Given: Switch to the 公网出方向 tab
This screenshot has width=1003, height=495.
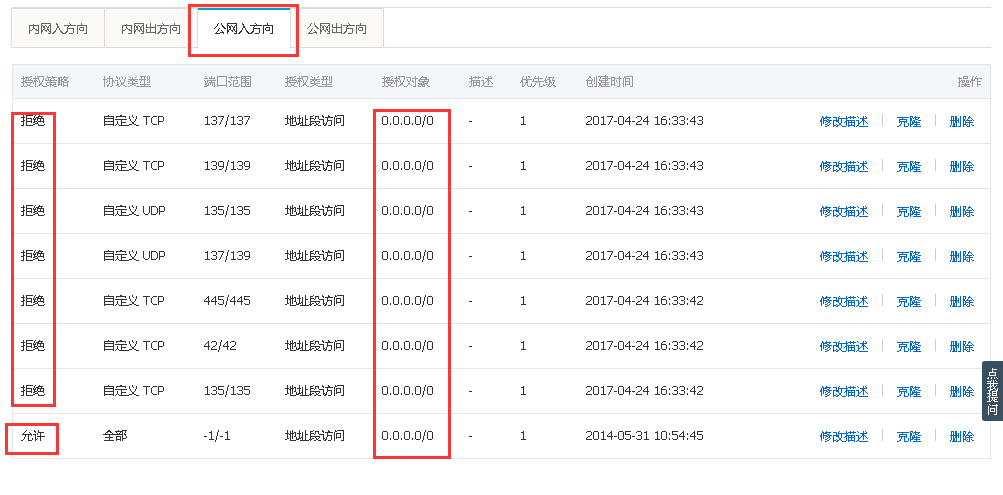Looking at the screenshot, I should click(x=336, y=29).
